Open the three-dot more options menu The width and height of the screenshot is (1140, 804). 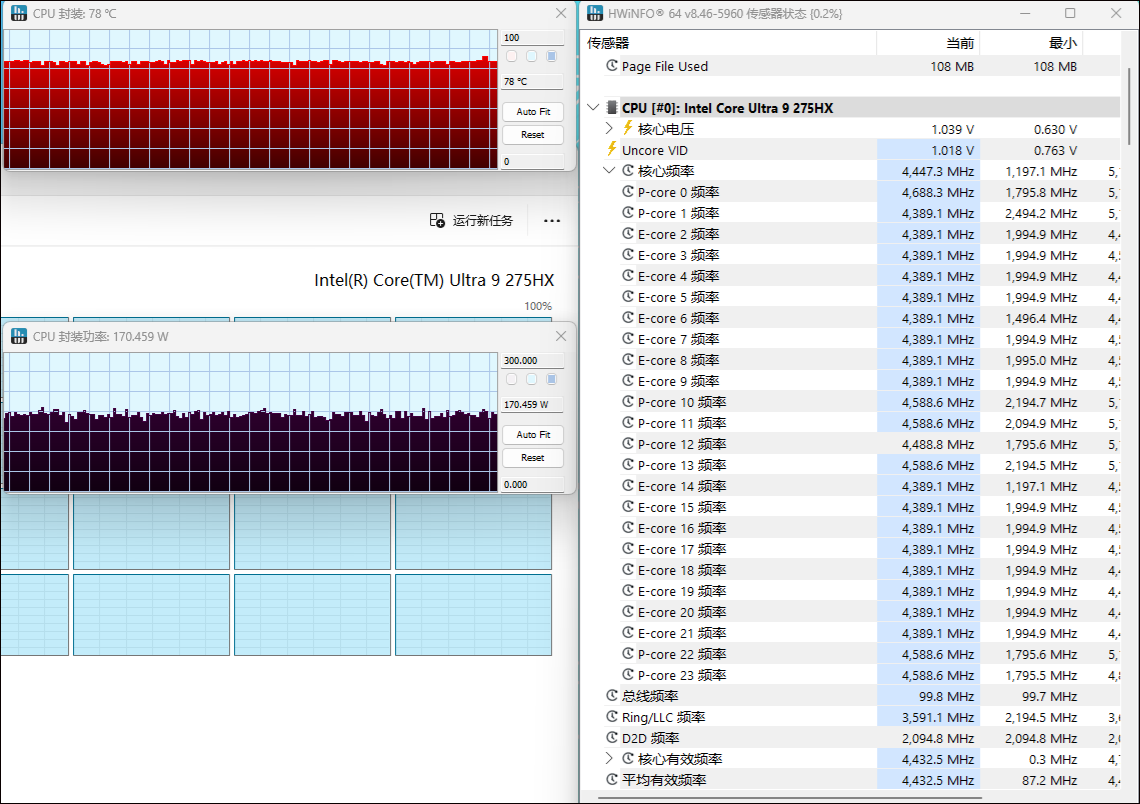coord(552,221)
